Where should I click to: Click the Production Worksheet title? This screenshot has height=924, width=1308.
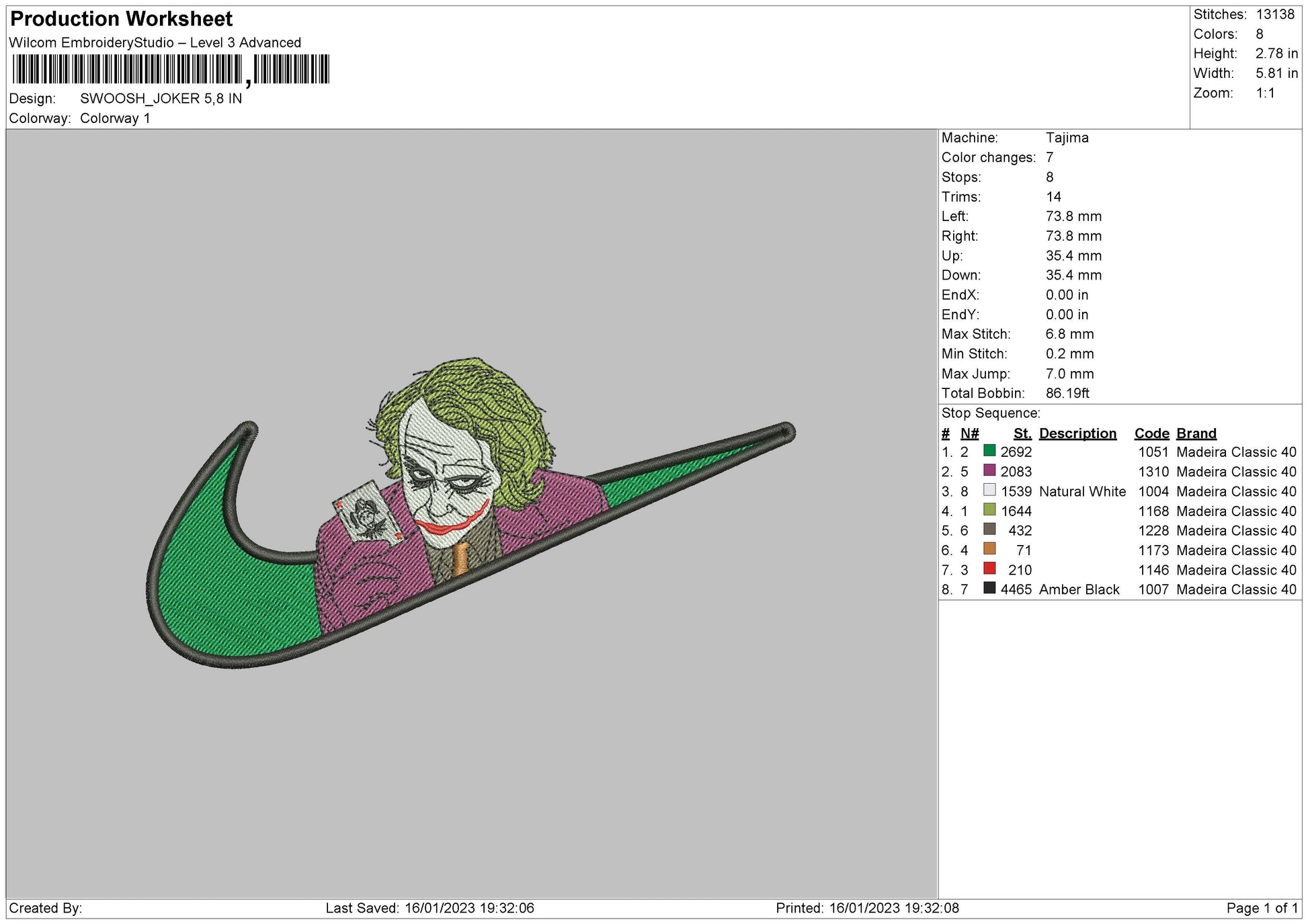[122, 19]
